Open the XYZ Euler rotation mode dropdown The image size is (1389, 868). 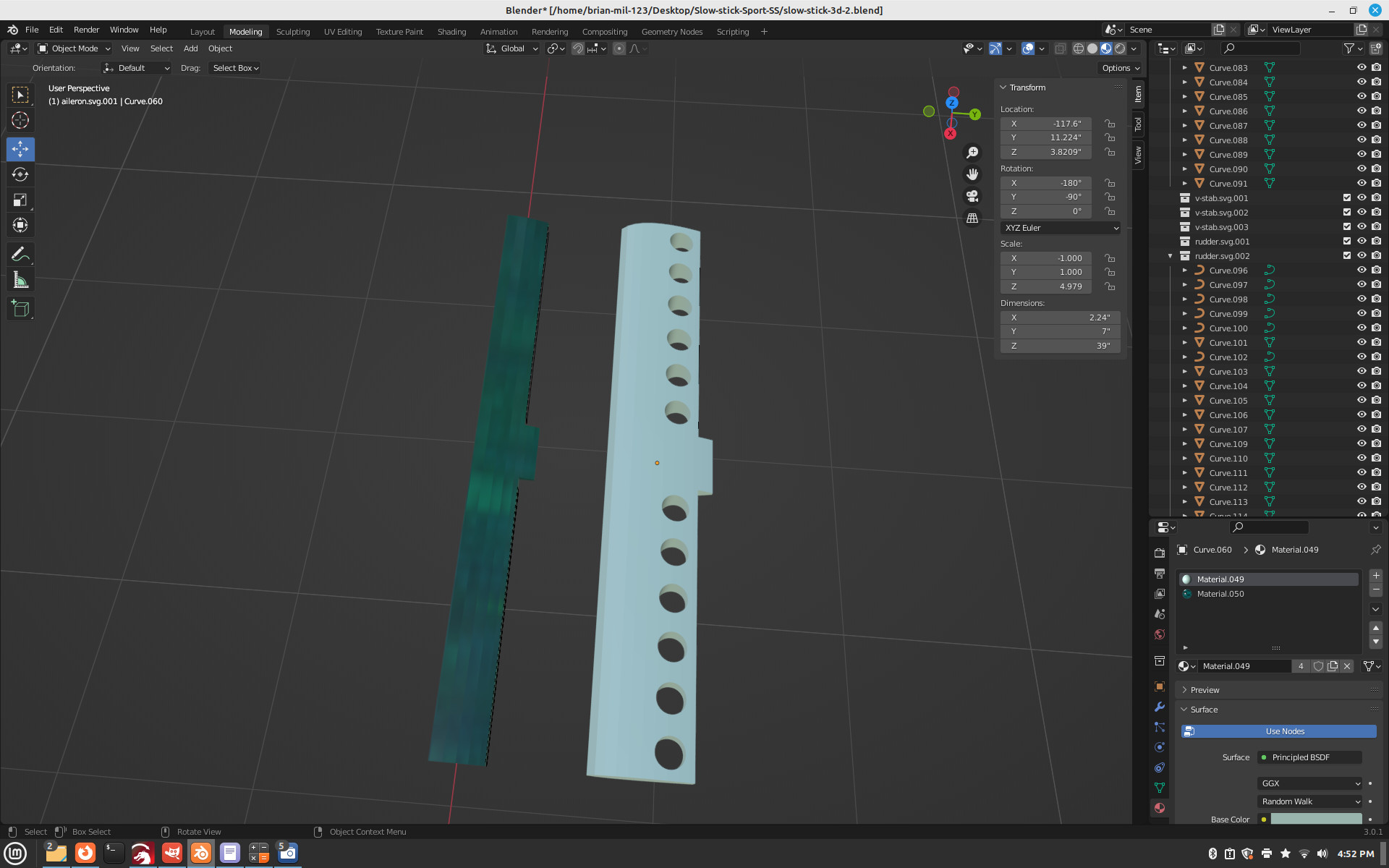click(1061, 228)
